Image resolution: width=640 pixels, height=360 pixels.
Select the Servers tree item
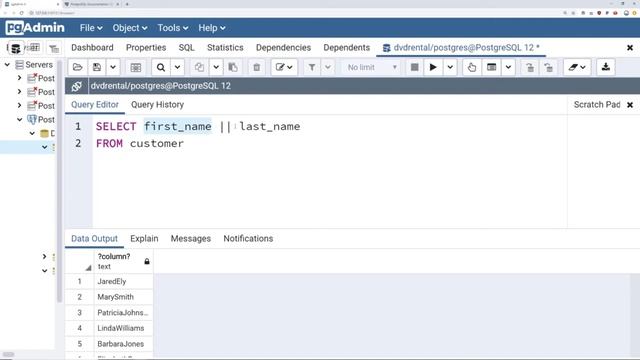pyautogui.click(x=39, y=64)
